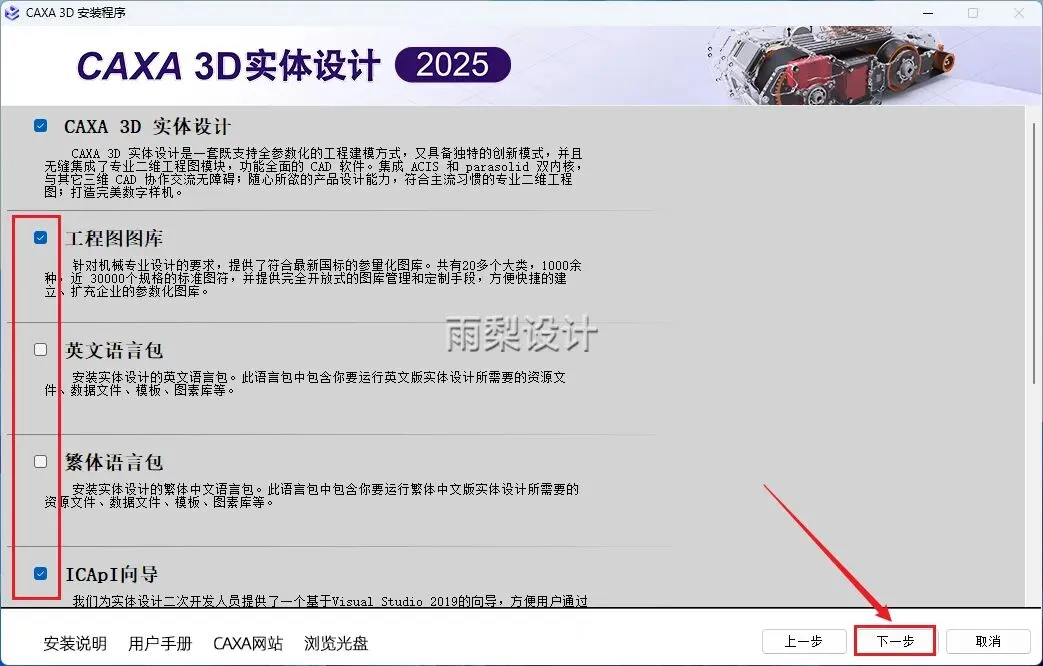
Task: Select the CAXA 3D 实体设计 heading text
Action: pos(147,126)
